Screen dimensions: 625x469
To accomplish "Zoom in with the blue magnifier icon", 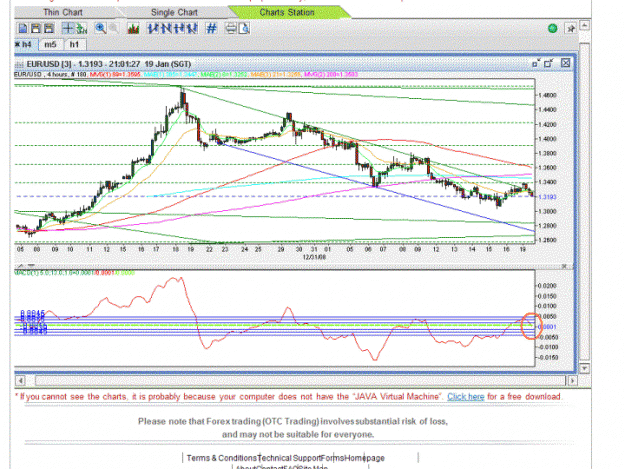I will pyautogui.click(x=100, y=28).
